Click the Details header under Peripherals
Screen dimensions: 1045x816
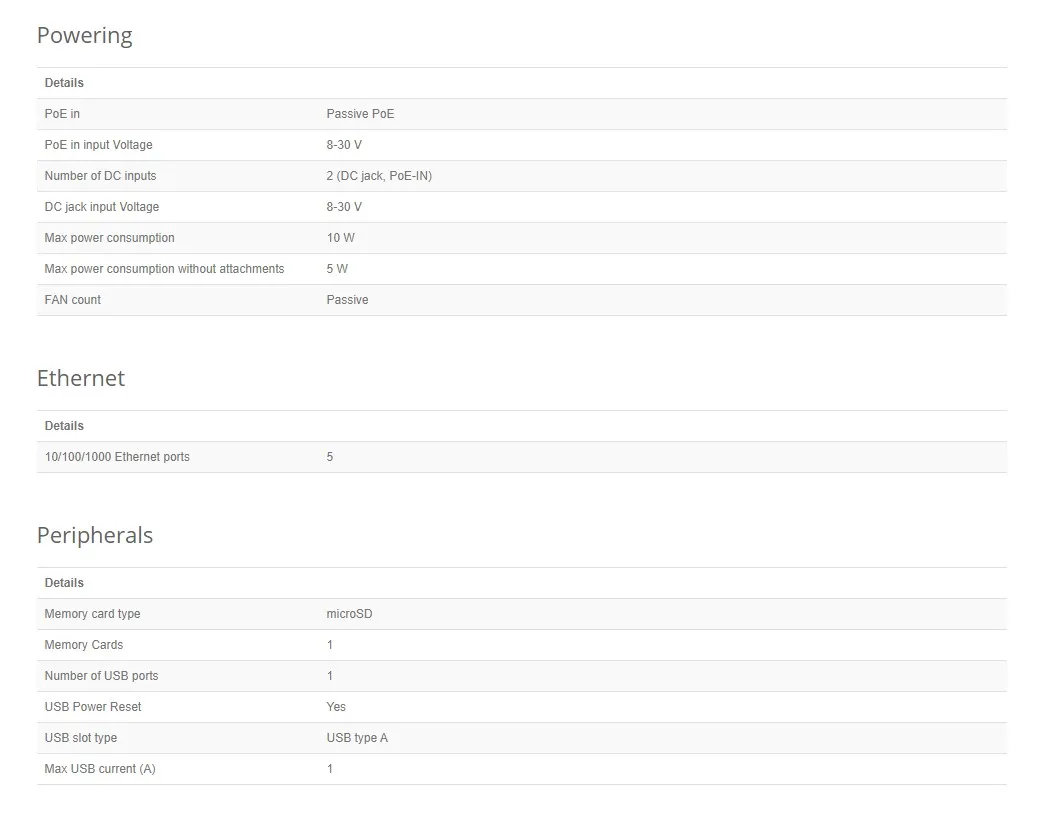[64, 583]
